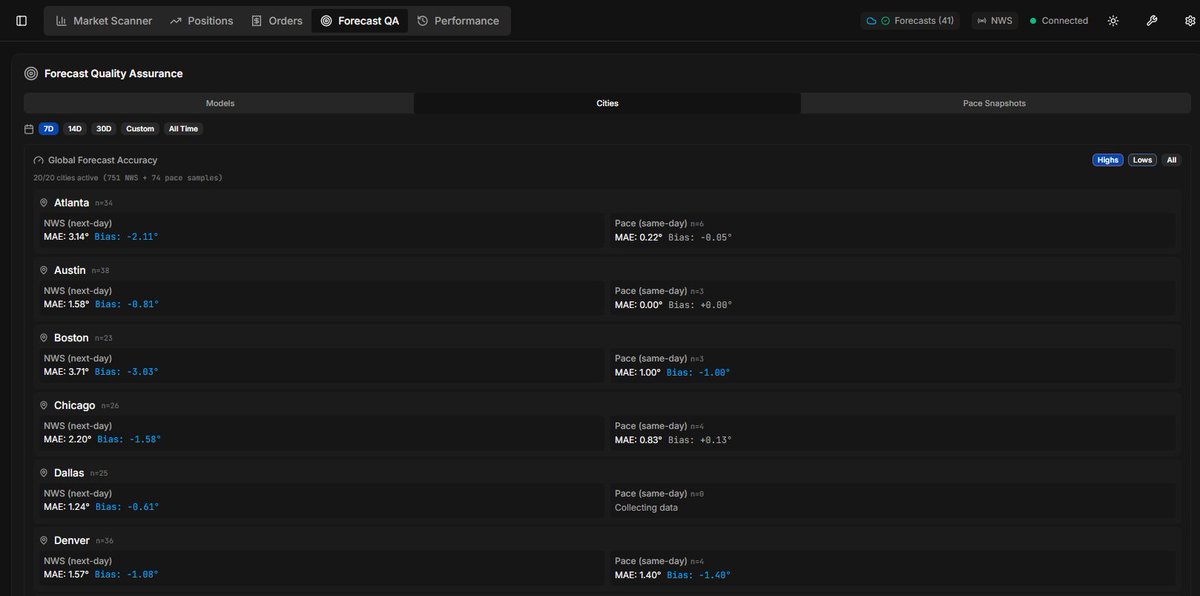Click Atlanta Pace MAE: 0.22° value
This screenshot has height=596, width=1200.
[x=639, y=237]
